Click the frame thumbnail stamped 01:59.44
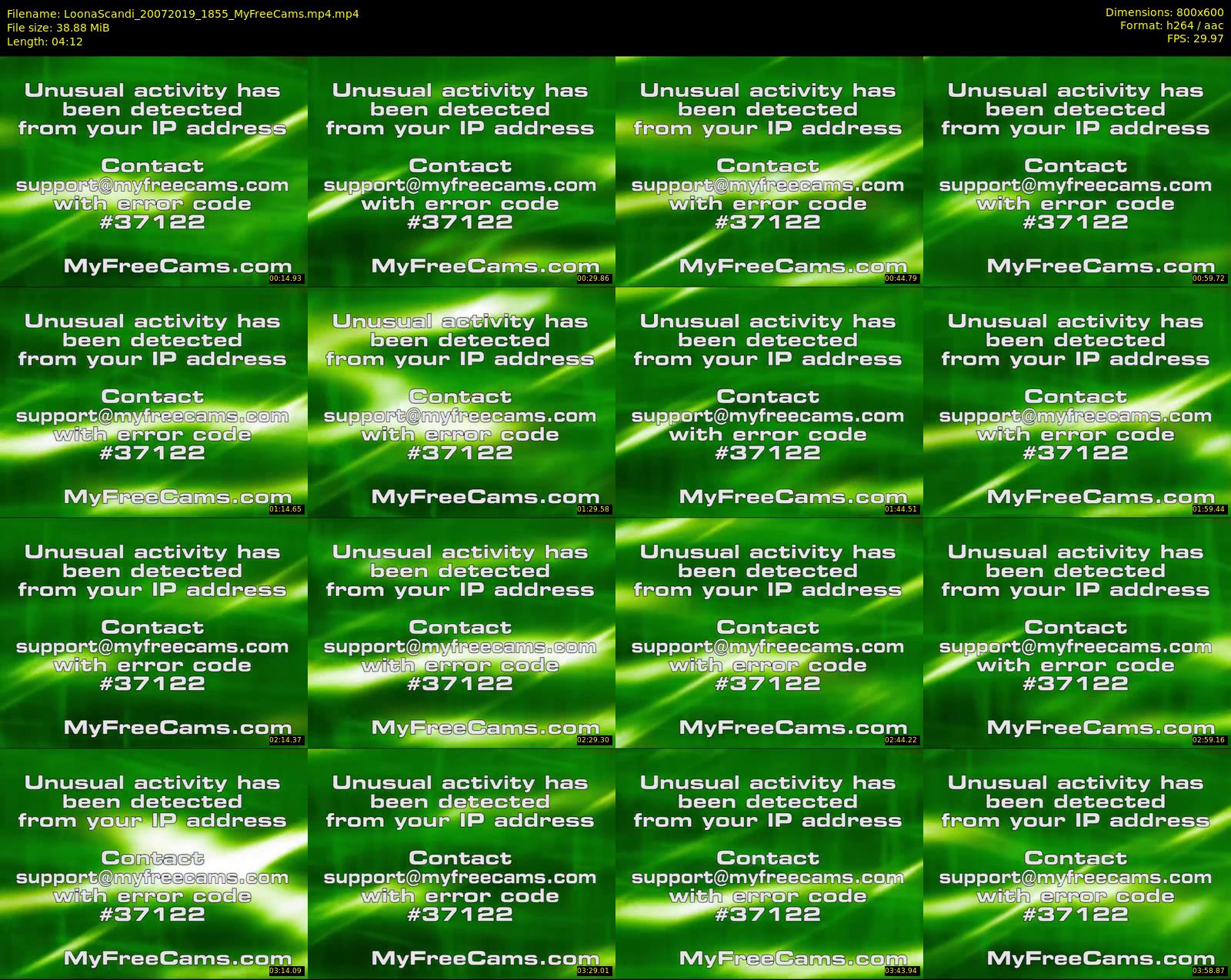 coord(1076,402)
